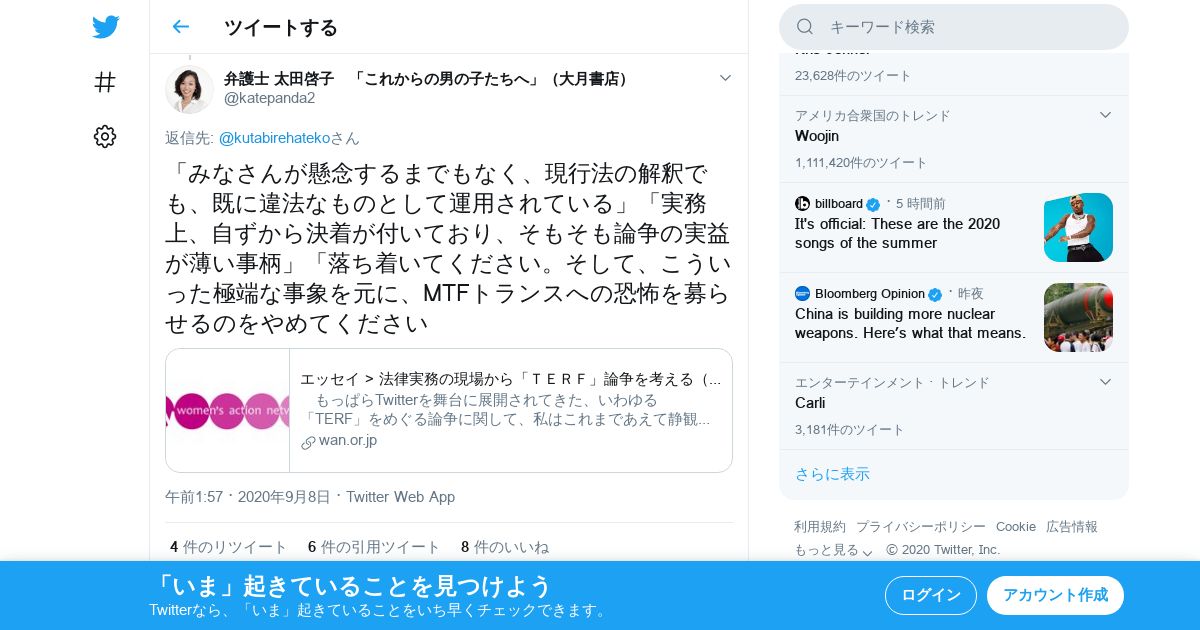Click the Bloomberg Opinion logo icon

(x=802, y=294)
